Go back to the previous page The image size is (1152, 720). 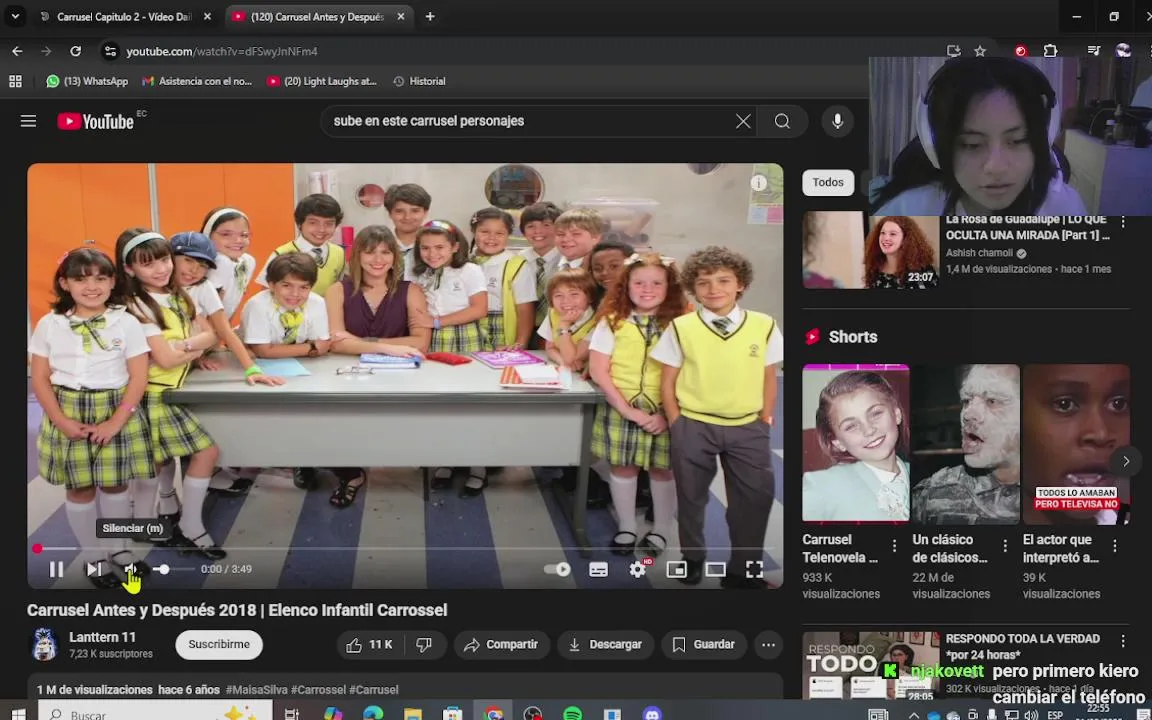click(x=18, y=51)
